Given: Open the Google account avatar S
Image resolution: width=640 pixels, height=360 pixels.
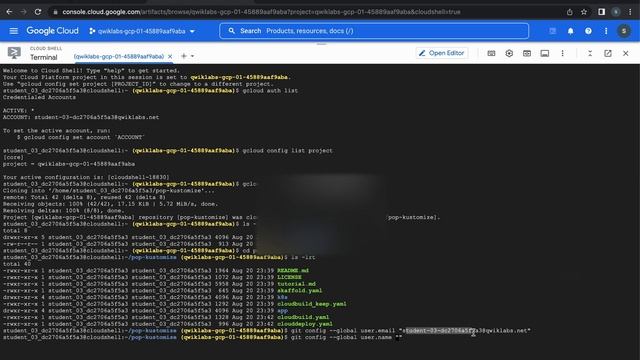Looking at the screenshot, I should click(624, 31).
